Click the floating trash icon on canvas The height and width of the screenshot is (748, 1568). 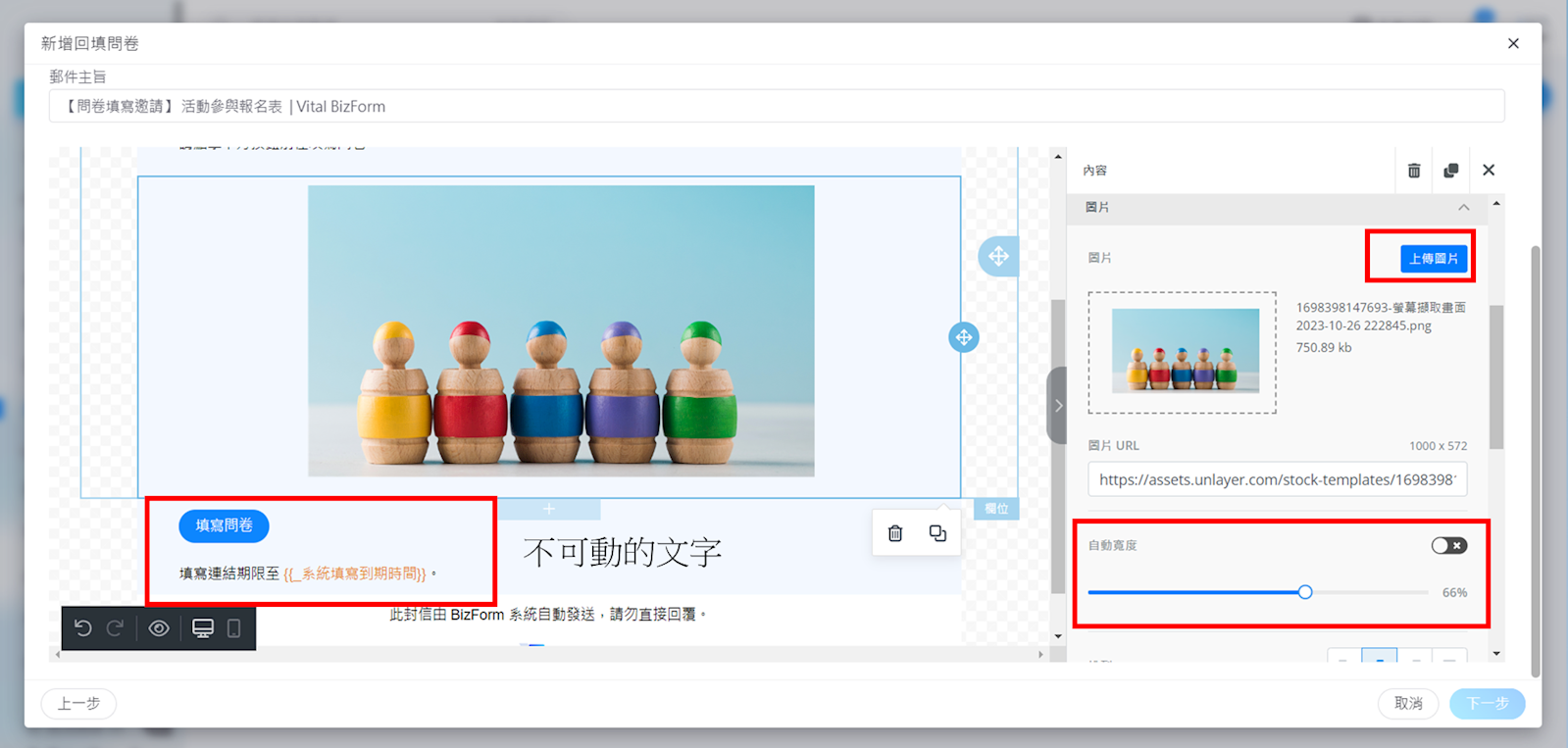click(895, 533)
